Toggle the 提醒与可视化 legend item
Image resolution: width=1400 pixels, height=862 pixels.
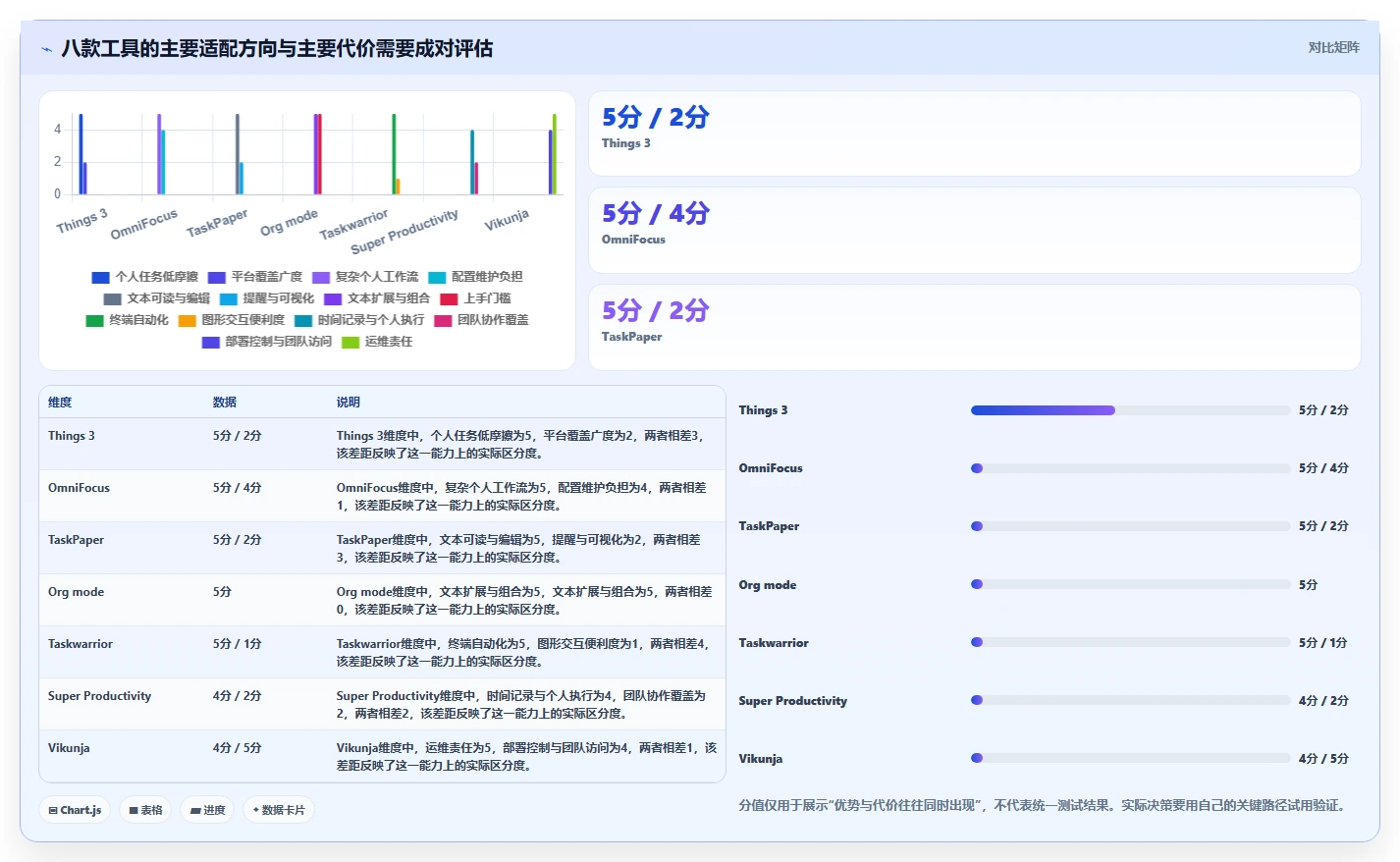coord(267,298)
